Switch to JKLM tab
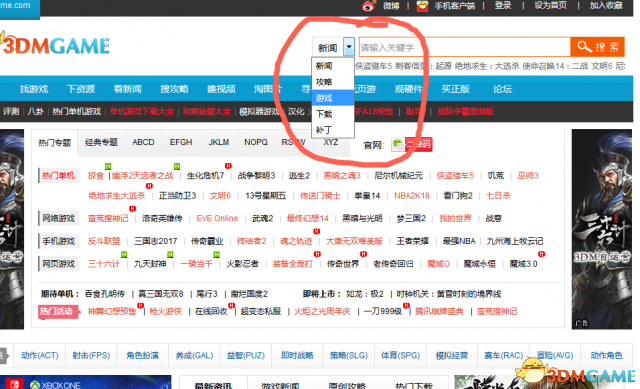The width and height of the screenshot is (640, 389). pos(219,142)
